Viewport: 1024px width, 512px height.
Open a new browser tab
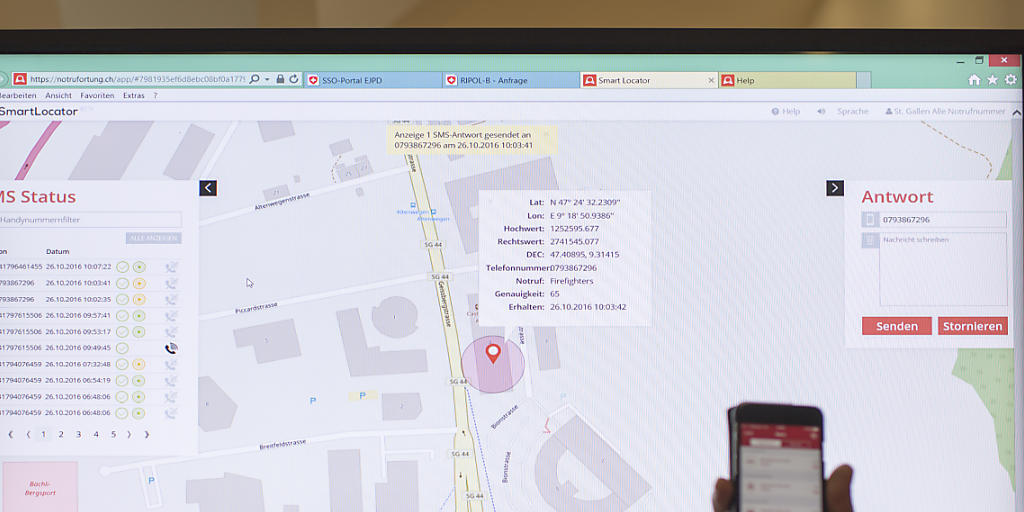(864, 80)
